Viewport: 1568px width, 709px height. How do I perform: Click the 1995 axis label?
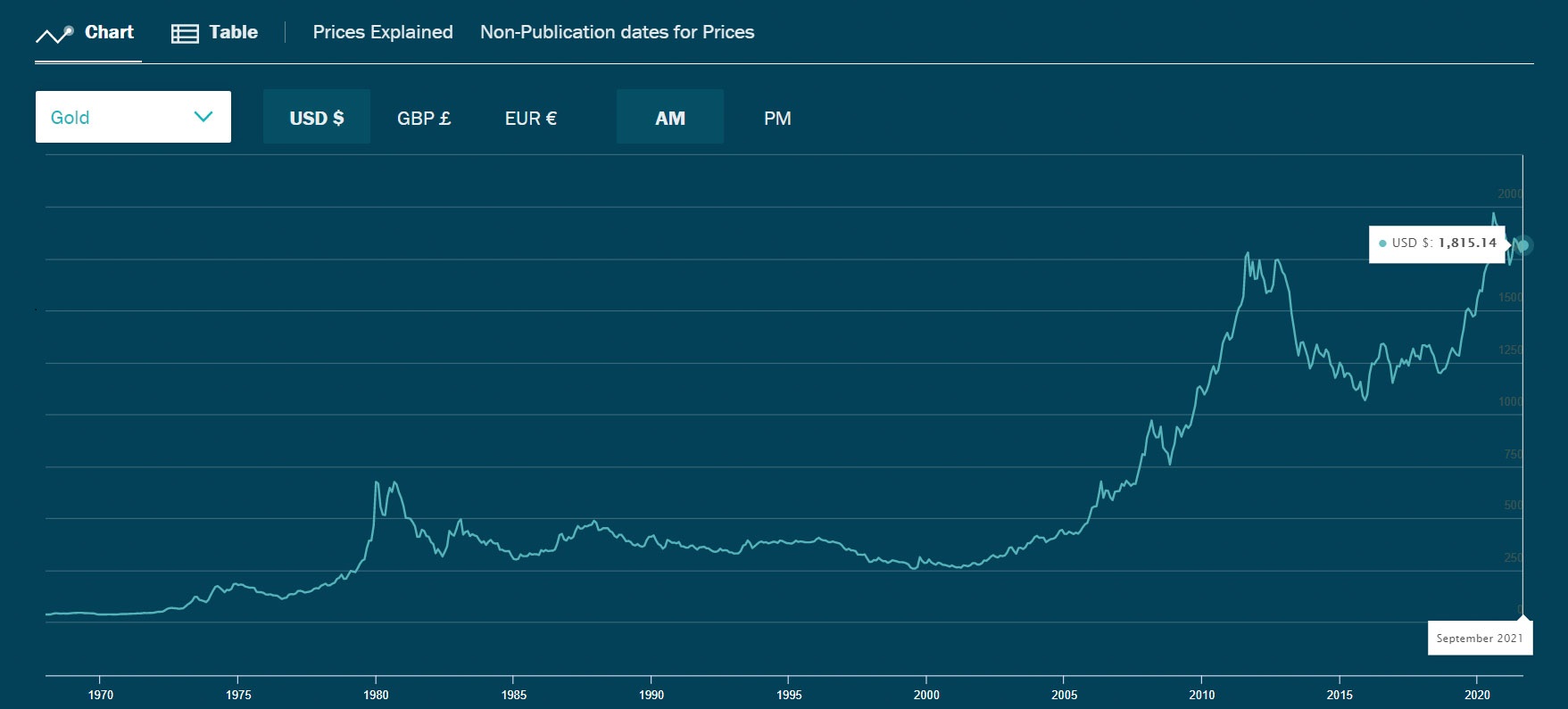coord(789,695)
